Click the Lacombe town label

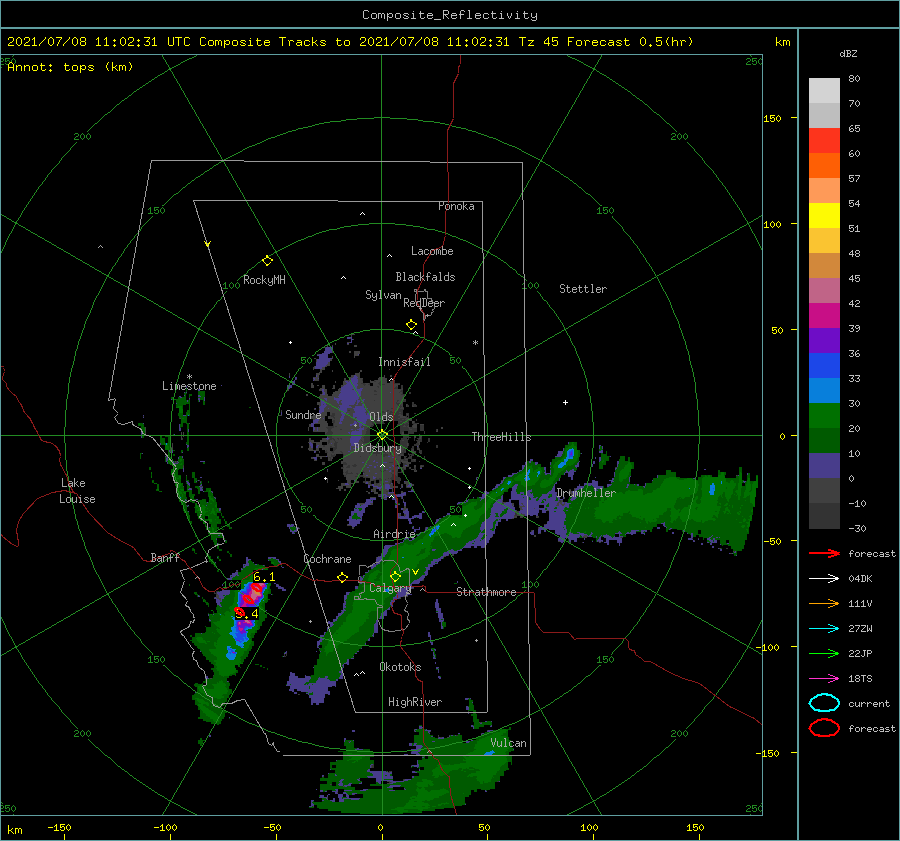click(x=432, y=251)
